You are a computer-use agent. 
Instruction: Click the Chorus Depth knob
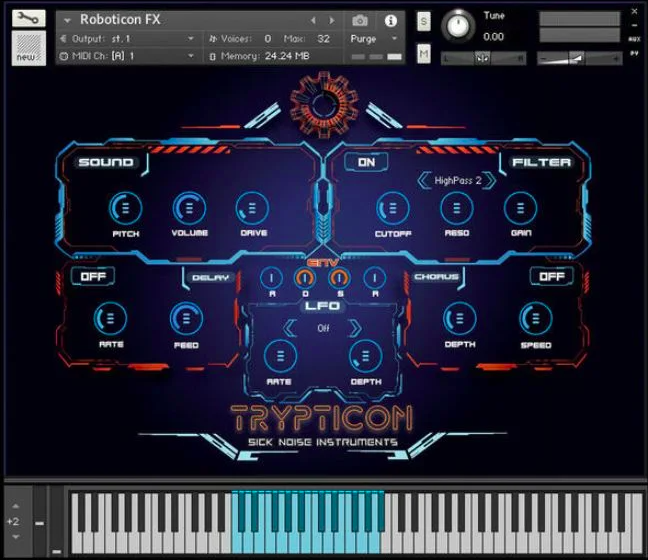point(460,318)
